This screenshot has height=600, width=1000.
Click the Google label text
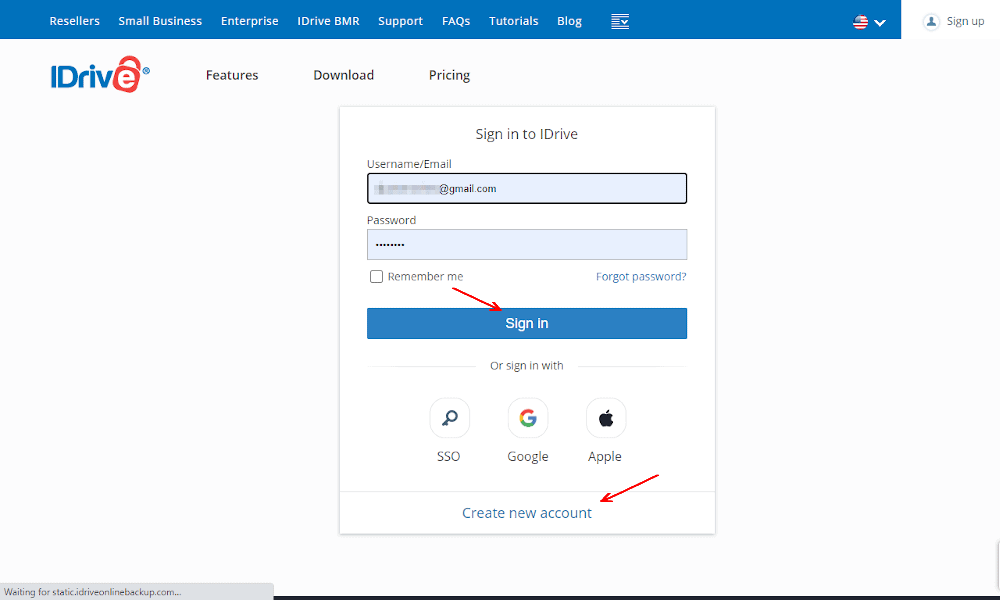(527, 457)
